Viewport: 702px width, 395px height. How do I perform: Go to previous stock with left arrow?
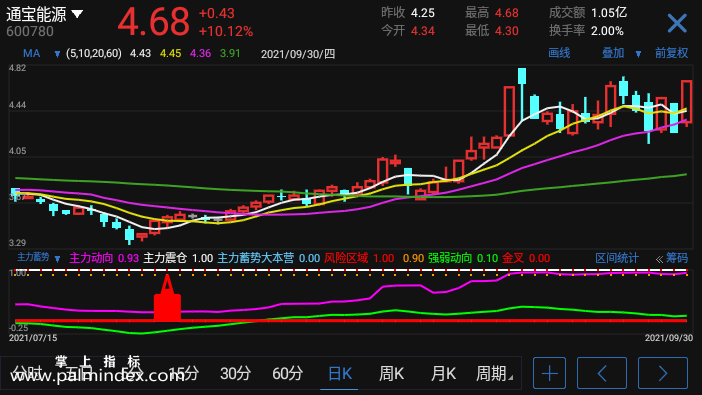coord(602,373)
